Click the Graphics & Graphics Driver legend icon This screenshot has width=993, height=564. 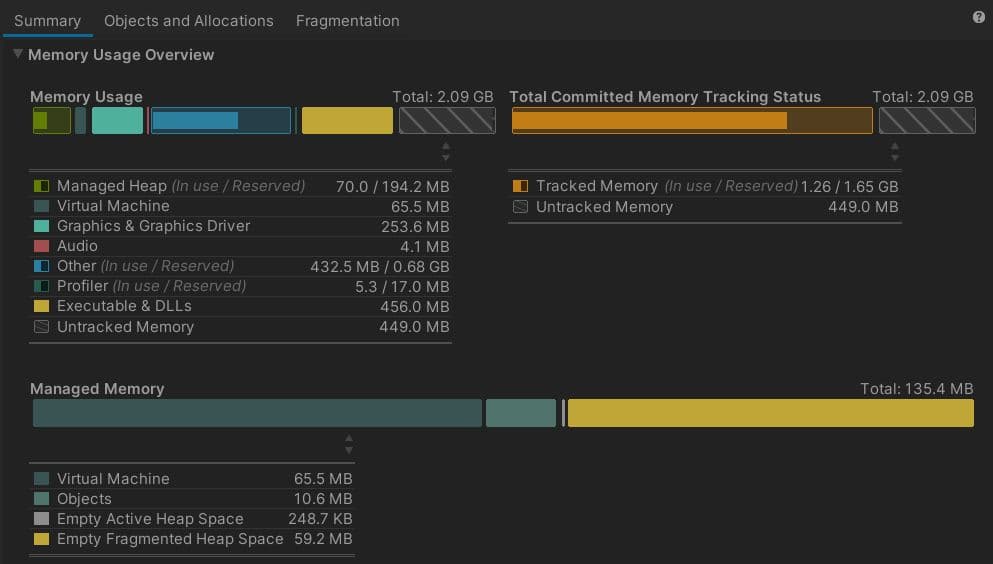coord(41,226)
